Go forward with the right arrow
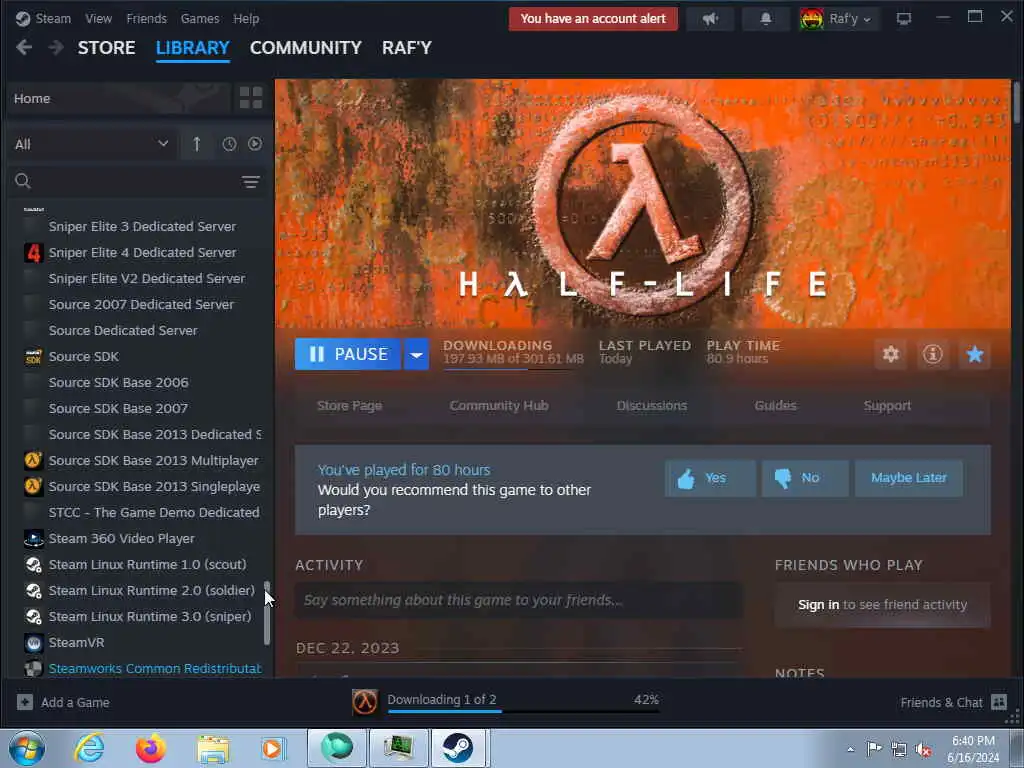 point(56,47)
